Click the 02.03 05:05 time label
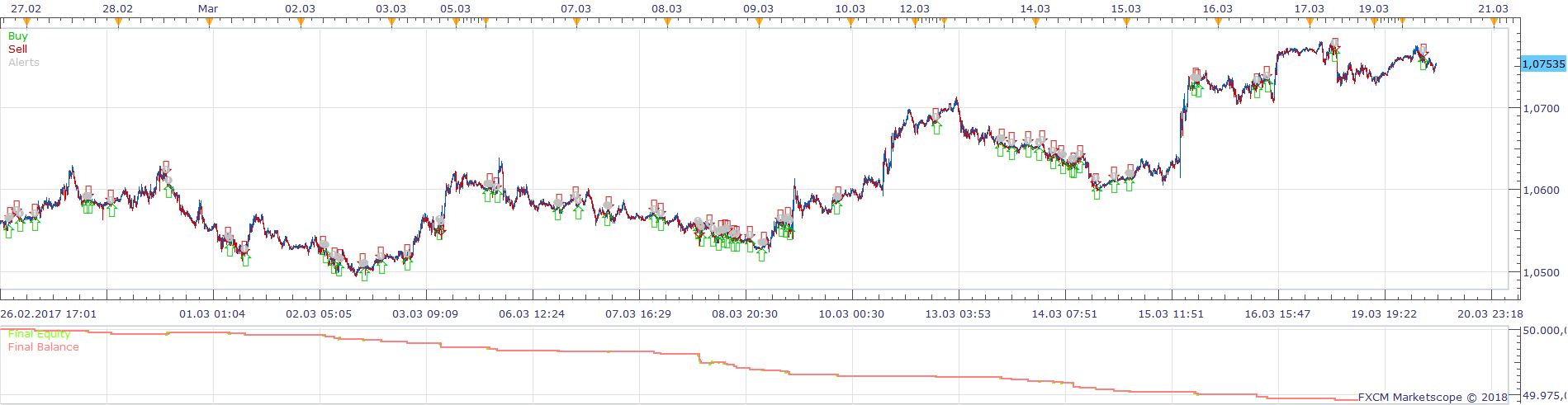Viewport: 1568px width, 405px height. [x=319, y=313]
